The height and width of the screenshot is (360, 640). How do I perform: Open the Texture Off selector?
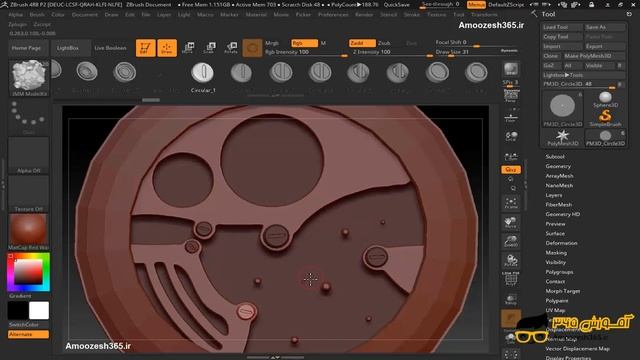(29, 194)
